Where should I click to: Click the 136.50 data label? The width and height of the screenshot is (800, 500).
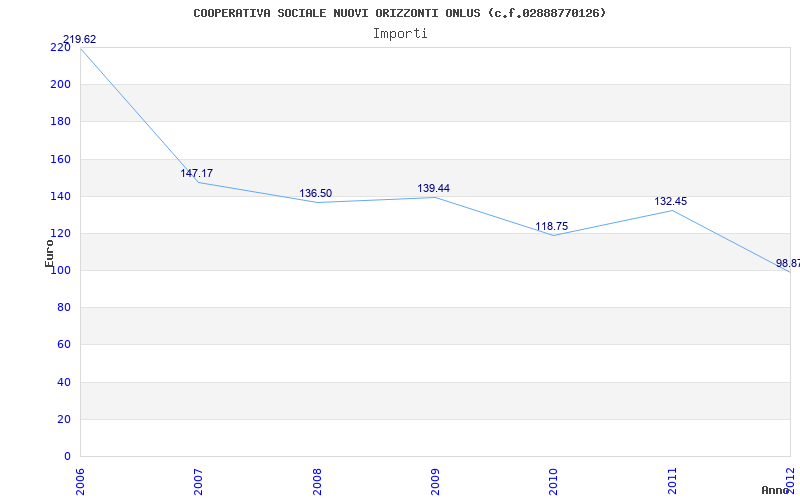[x=315, y=193]
